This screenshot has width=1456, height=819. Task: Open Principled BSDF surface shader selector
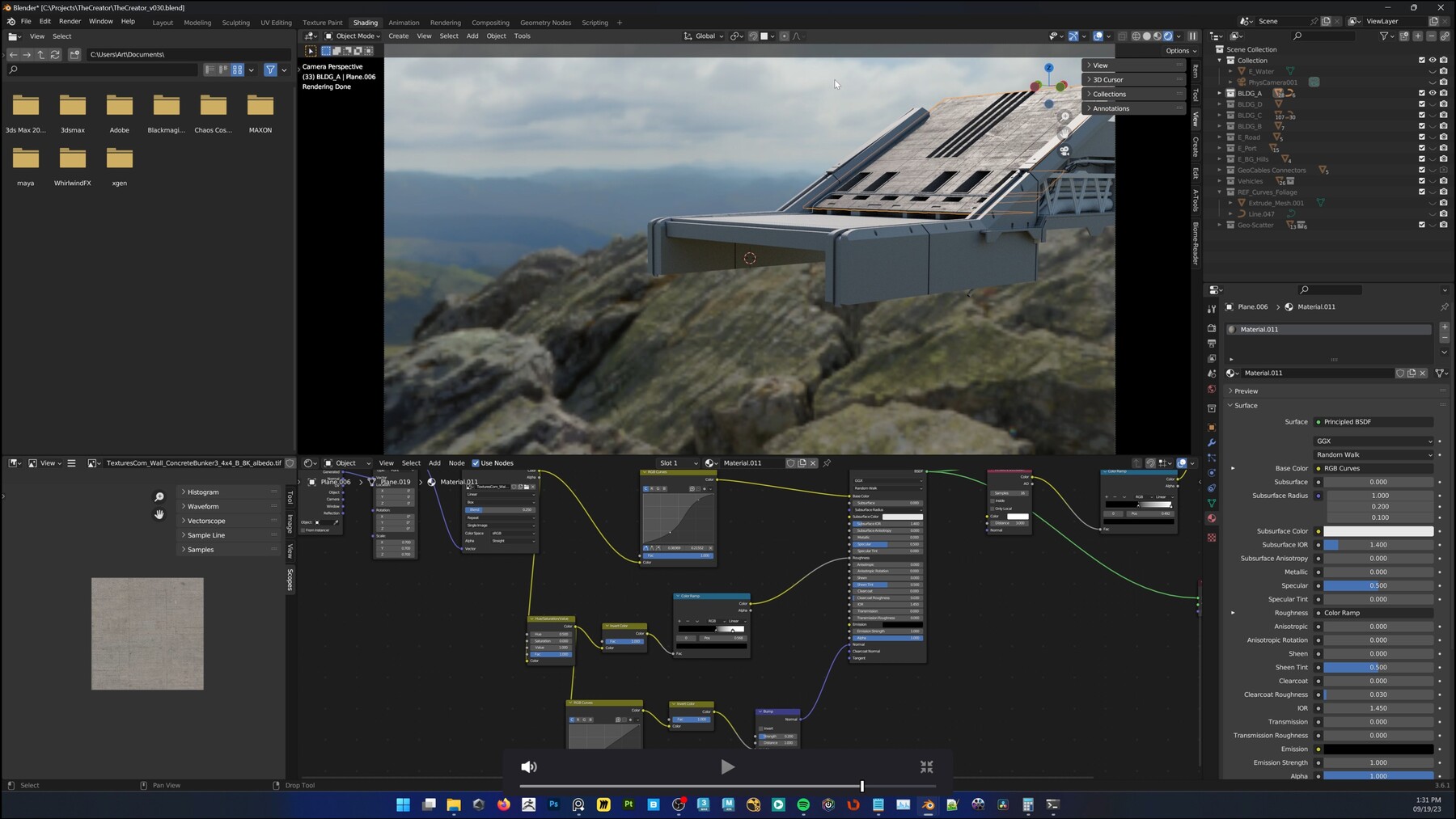tap(1373, 422)
